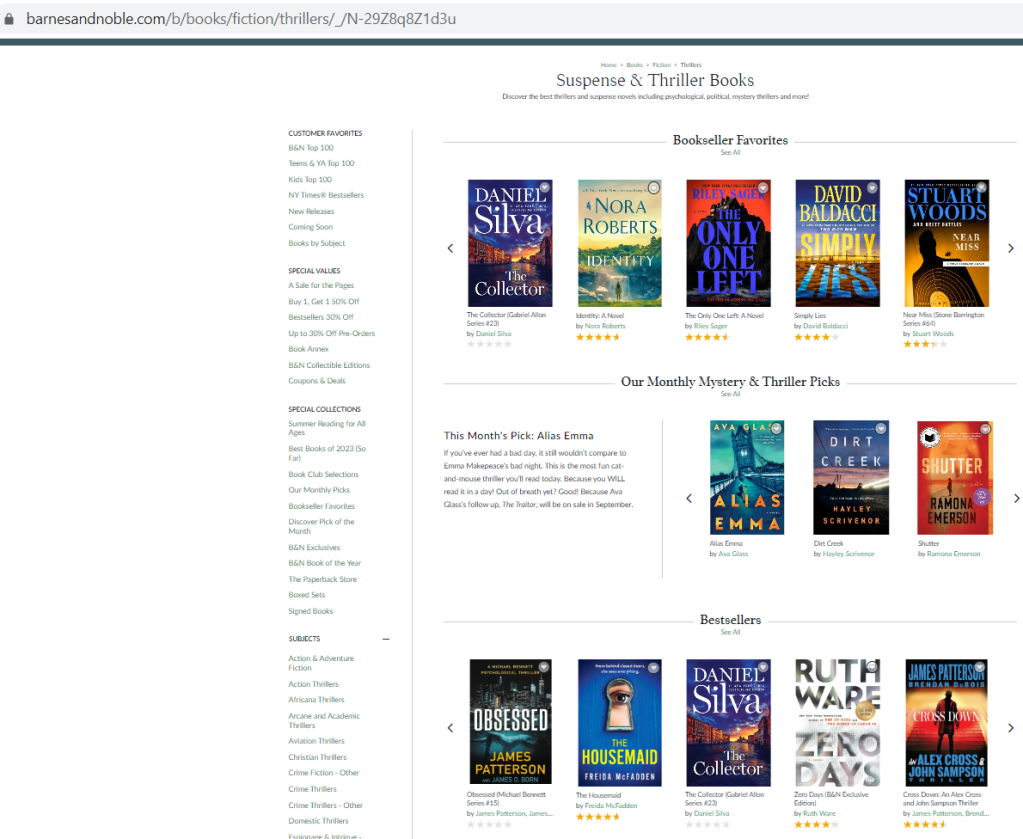Click heart icon on Obsessed book cover
Image resolution: width=1023 pixels, height=839 pixels.
coord(544,666)
